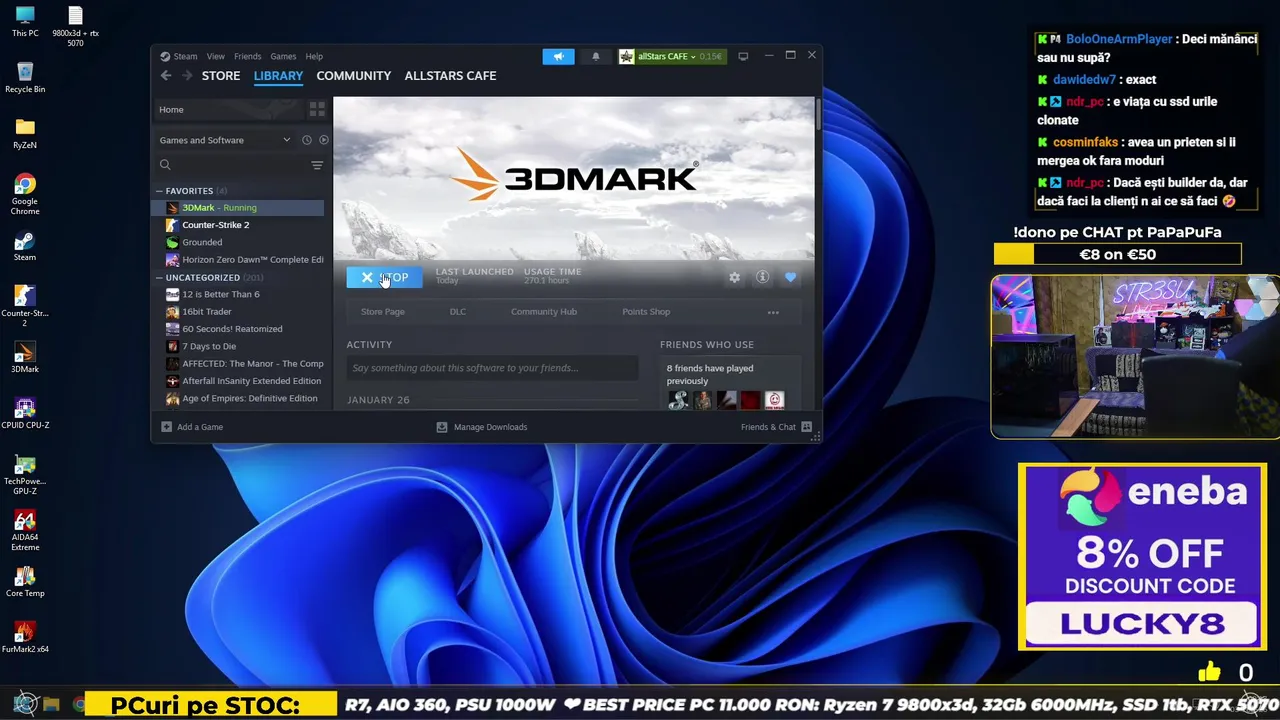
Task: Open the allStars CAFE account dropdown
Action: point(671,56)
